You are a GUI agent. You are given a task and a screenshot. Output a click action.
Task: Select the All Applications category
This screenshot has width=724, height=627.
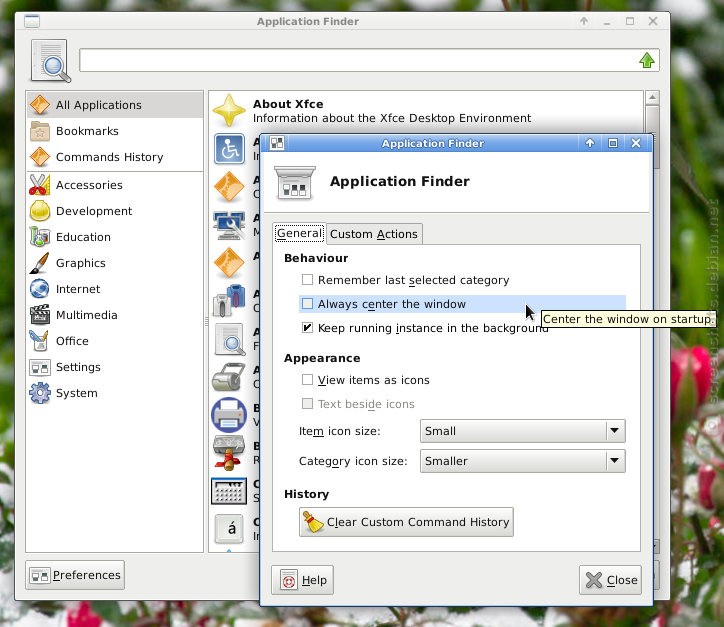(115, 105)
